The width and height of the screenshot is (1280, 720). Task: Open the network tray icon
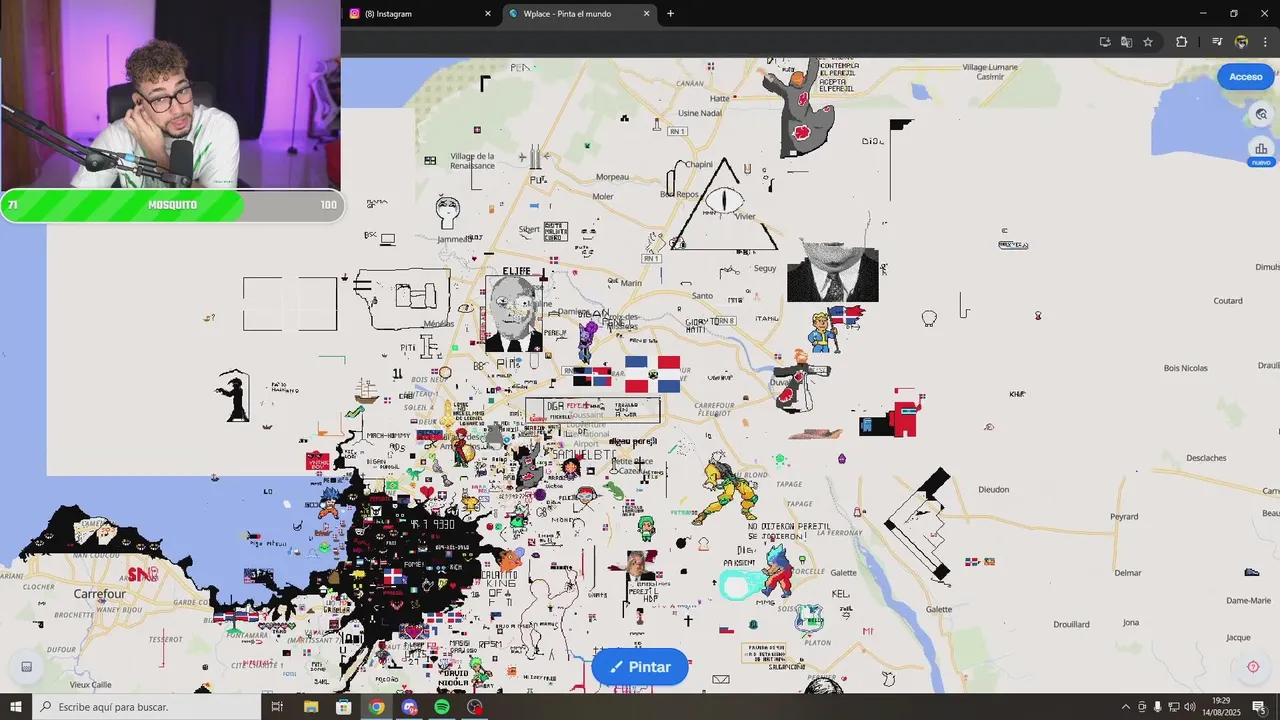tap(1174, 707)
